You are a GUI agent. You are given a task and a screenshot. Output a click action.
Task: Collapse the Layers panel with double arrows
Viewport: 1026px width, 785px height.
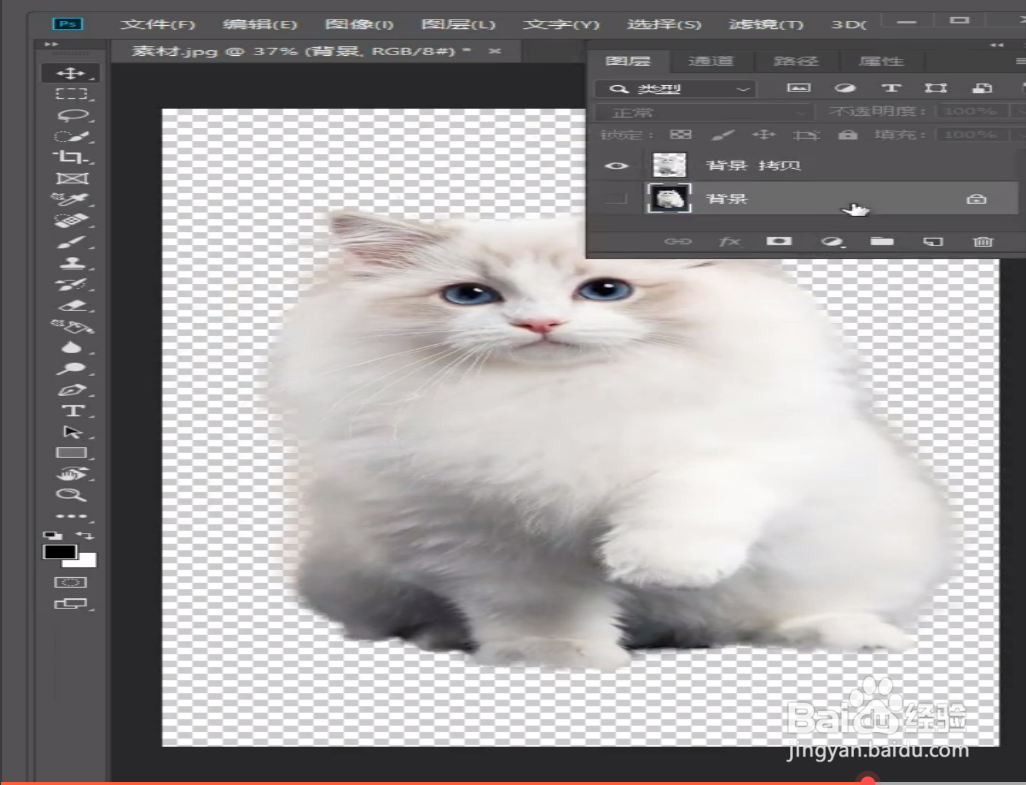(997, 45)
